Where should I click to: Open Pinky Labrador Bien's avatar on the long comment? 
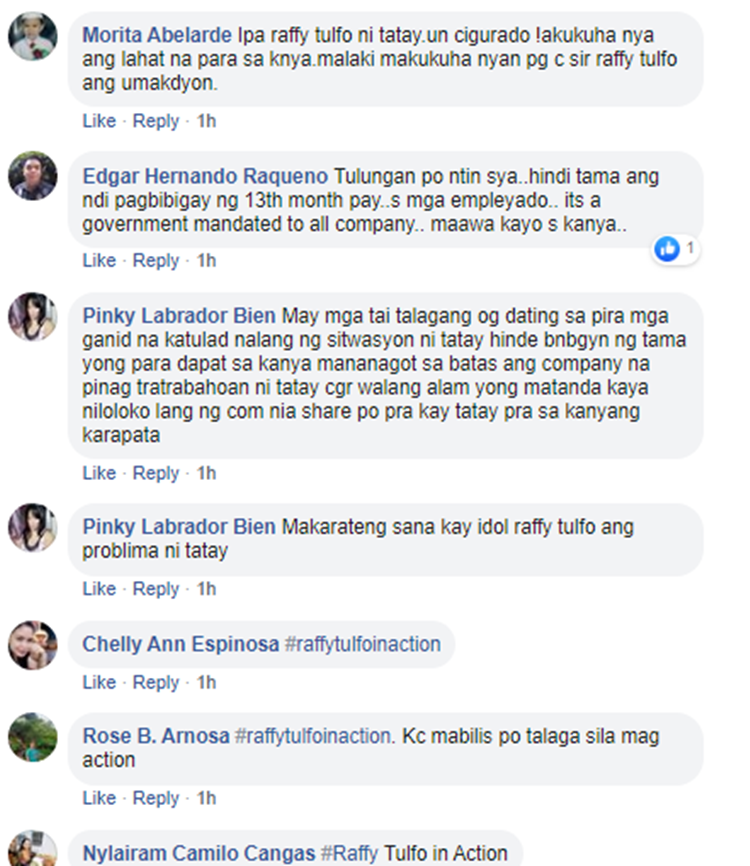click(x=33, y=316)
